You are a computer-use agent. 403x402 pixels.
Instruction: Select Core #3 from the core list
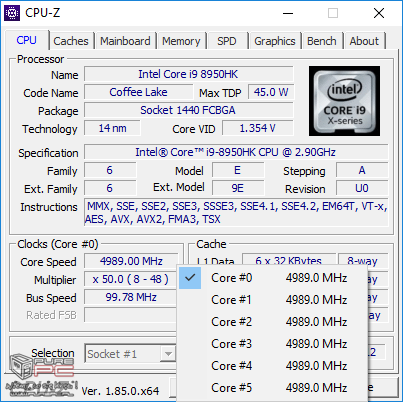273,344
